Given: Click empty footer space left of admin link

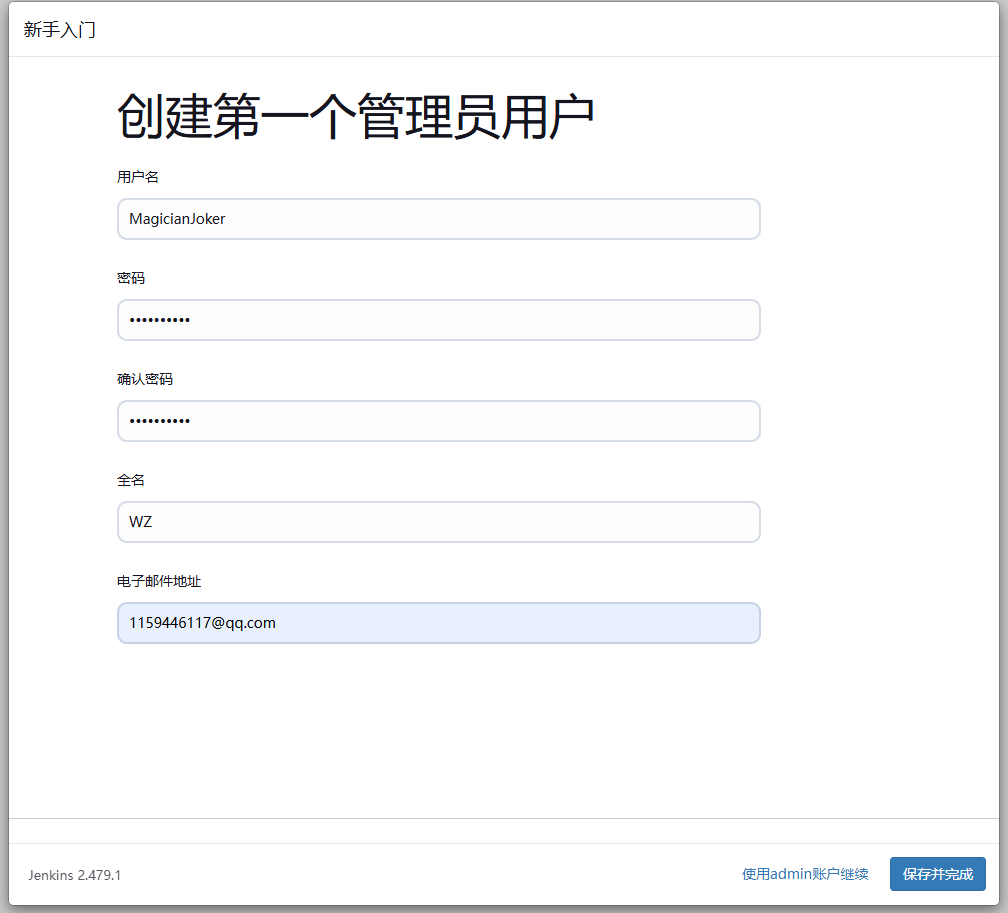Looking at the screenshot, I should [430, 875].
